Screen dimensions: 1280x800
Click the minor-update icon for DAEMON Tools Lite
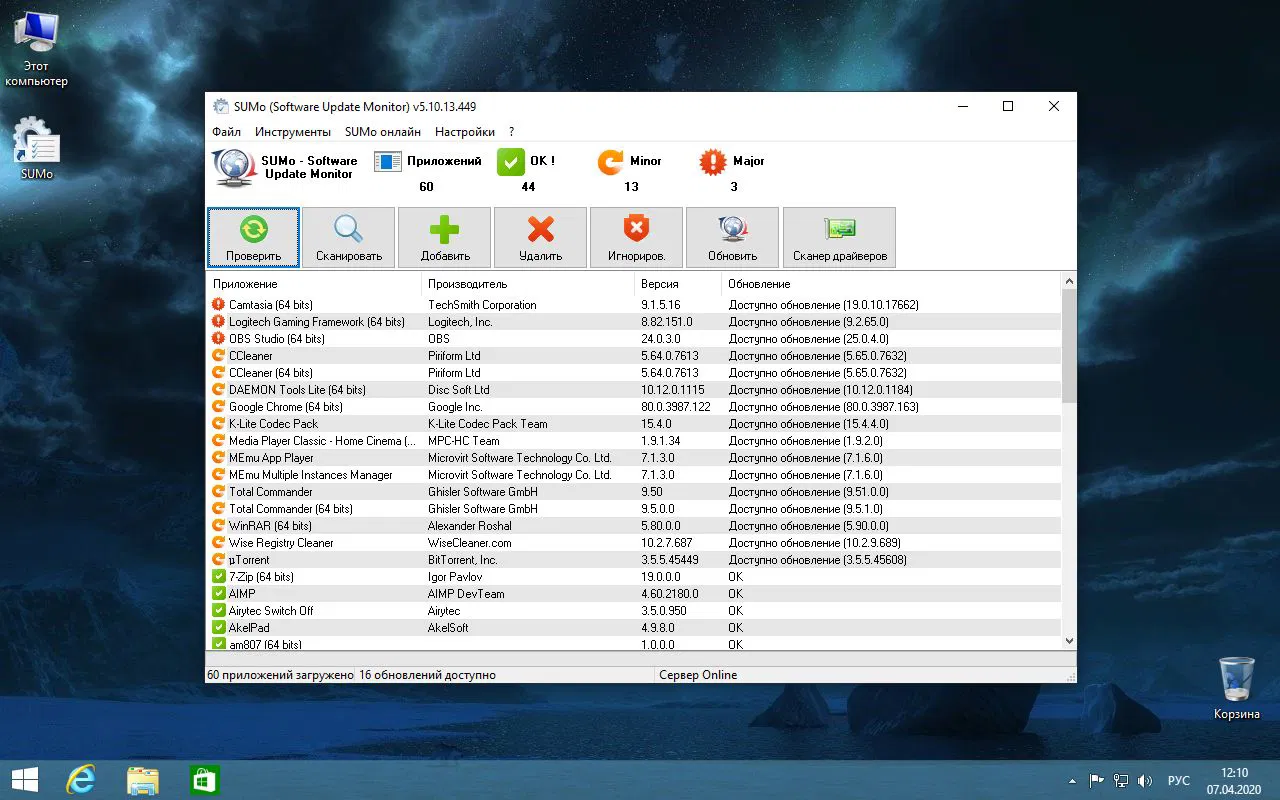(x=219, y=390)
